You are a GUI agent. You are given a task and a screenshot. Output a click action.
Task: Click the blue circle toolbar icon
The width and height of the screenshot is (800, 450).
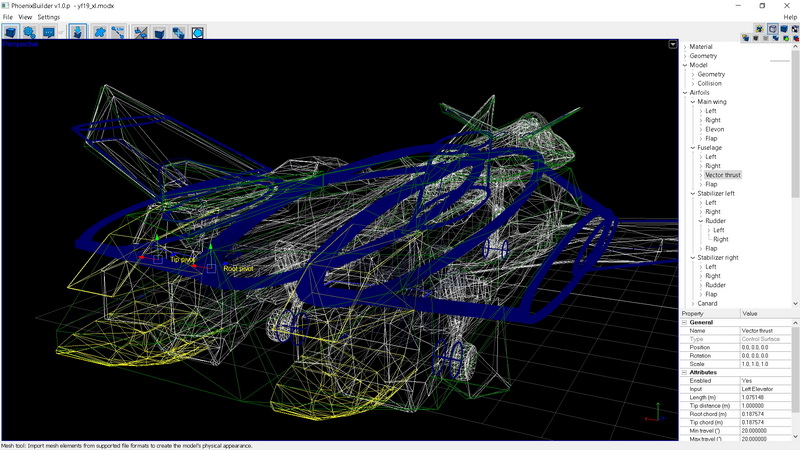198,32
